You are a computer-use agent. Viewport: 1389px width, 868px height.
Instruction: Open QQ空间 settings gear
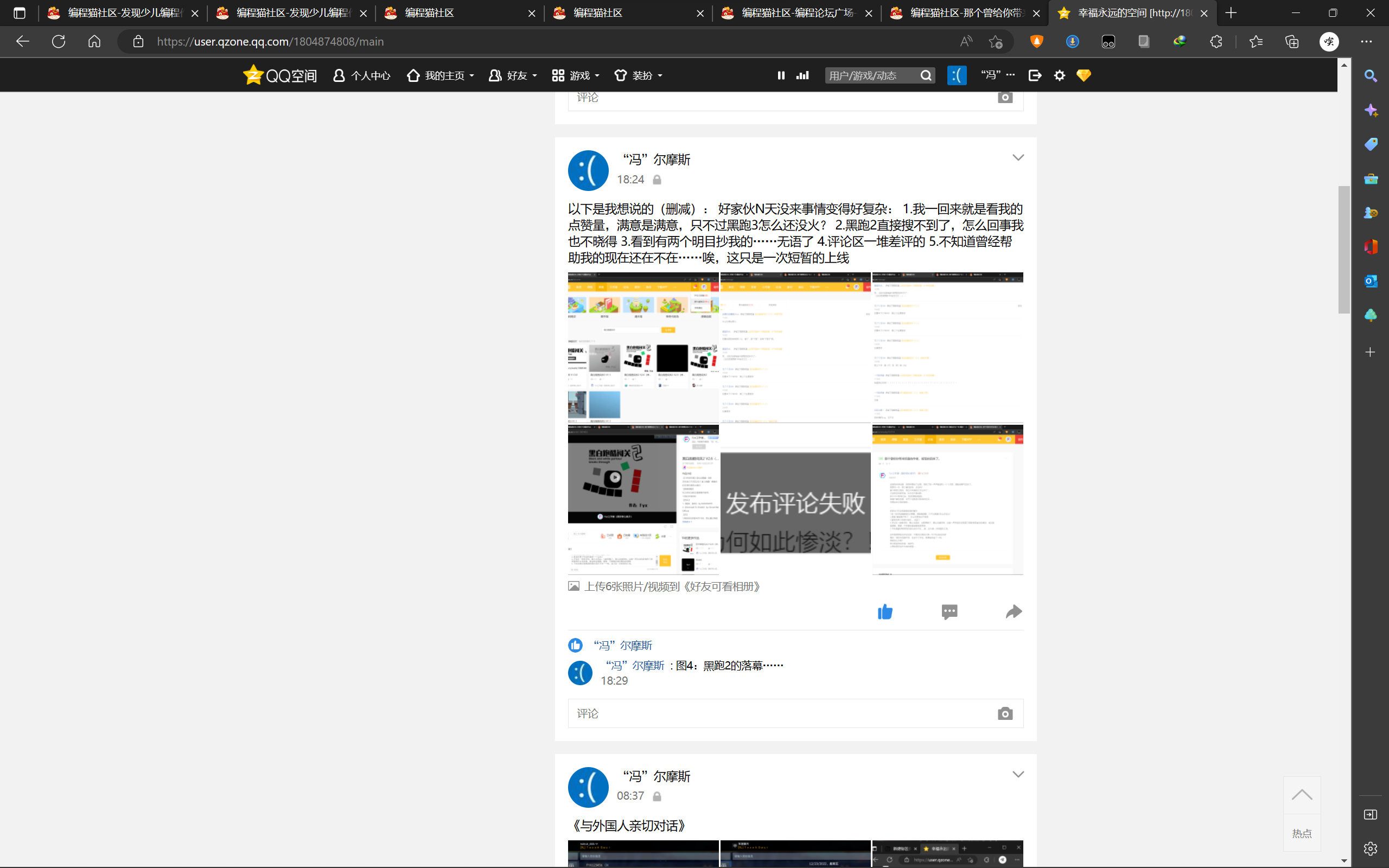click(1060, 75)
